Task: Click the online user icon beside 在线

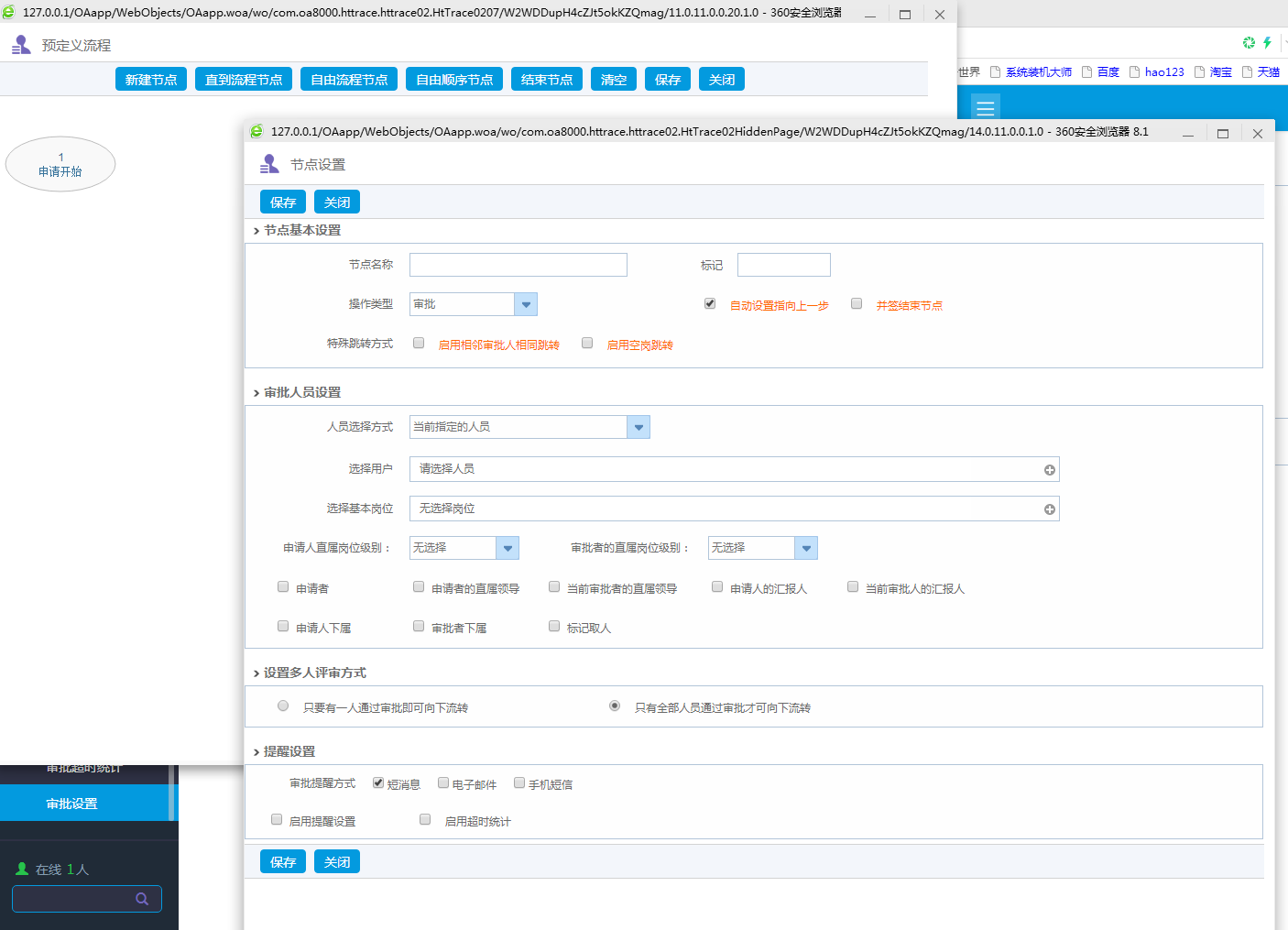Action: click(22, 869)
